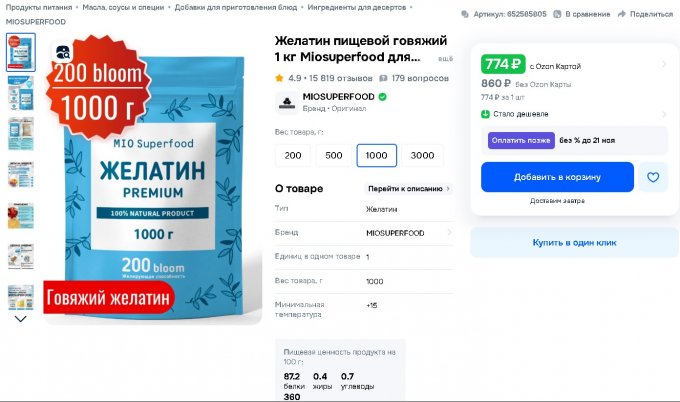Click Купить в один клик button
The image size is (680, 402).
(x=574, y=242)
